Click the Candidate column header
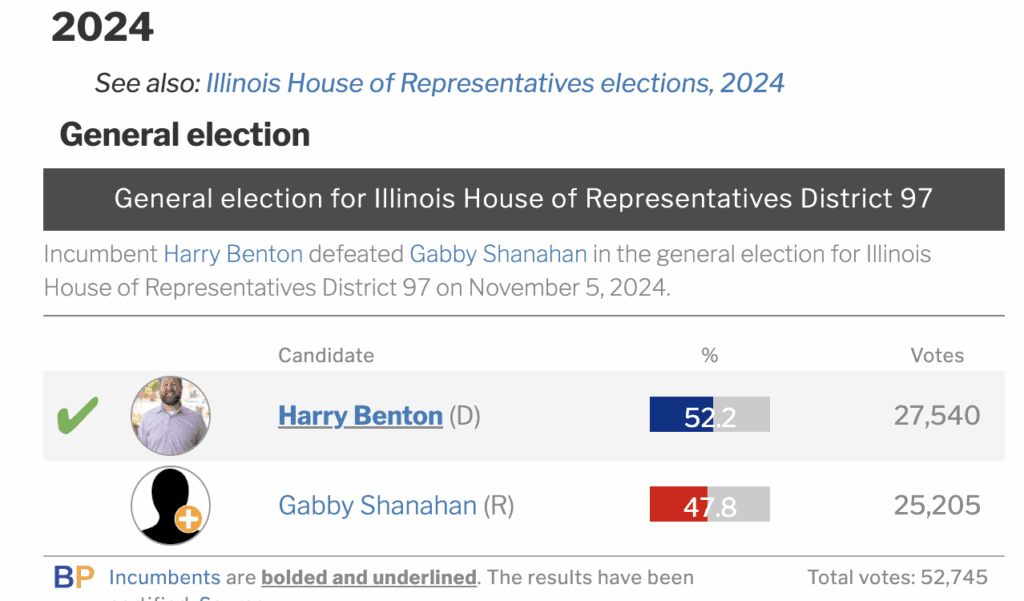Image resolution: width=1024 pixels, height=601 pixels. pos(326,355)
